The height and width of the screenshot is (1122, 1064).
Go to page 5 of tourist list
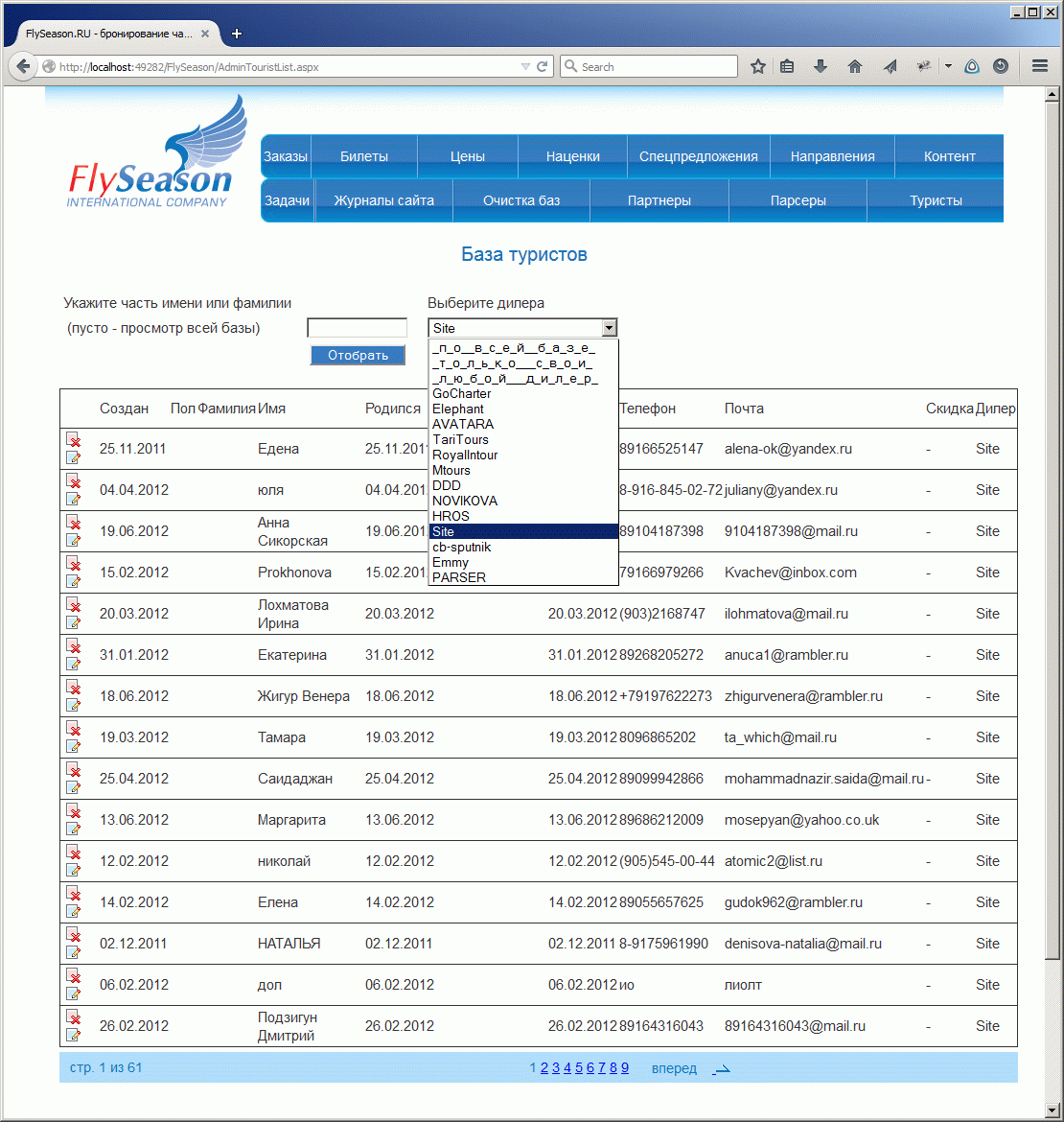click(579, 1067)
